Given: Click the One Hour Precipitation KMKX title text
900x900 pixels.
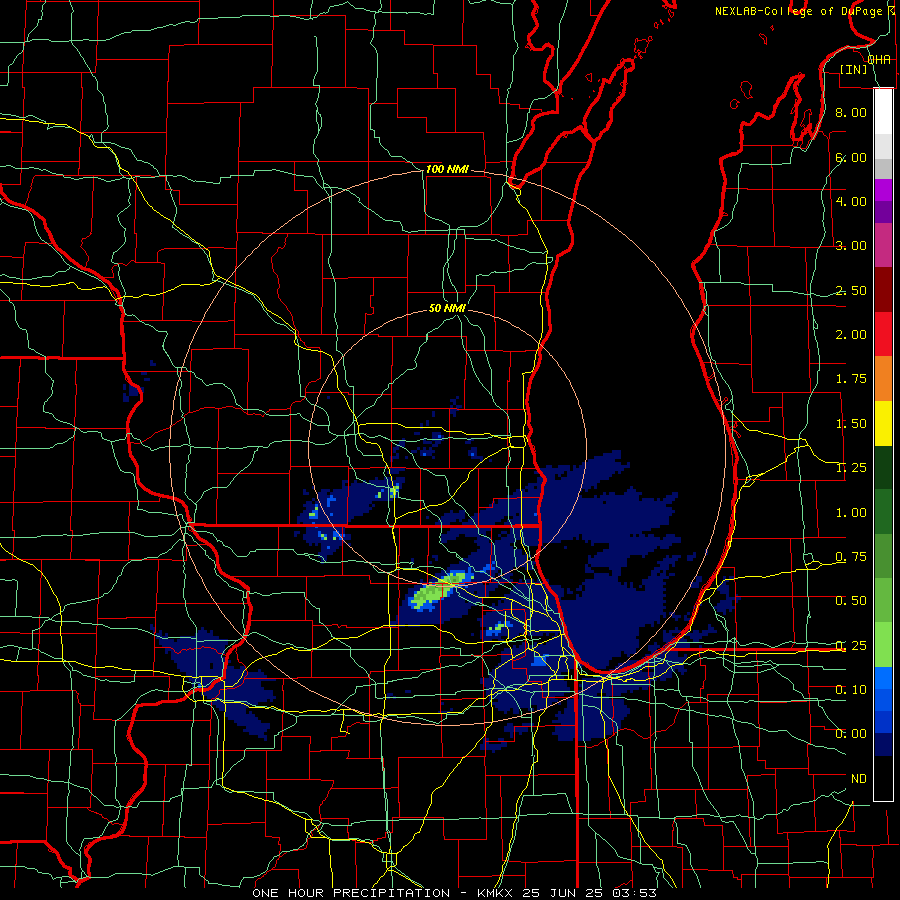Looking at the screenshot, I should coord(454,893).
